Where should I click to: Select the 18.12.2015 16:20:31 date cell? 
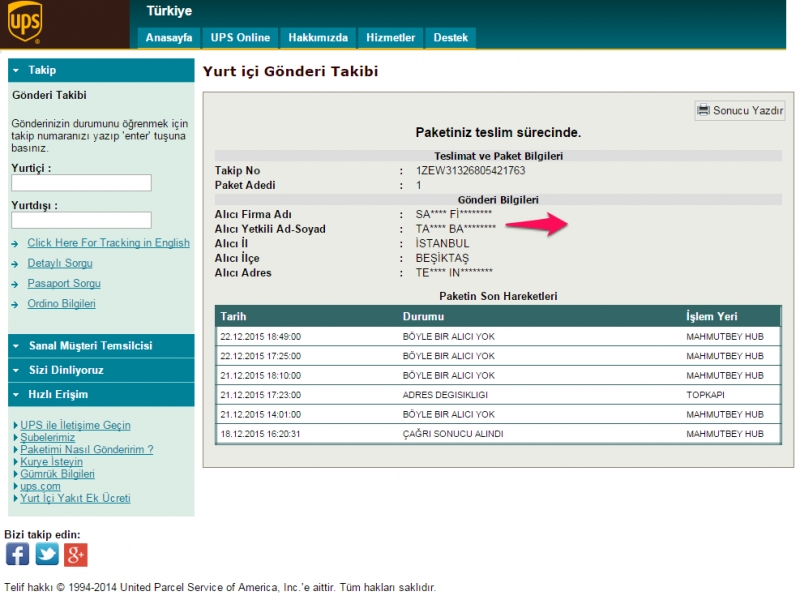point(260,434)
